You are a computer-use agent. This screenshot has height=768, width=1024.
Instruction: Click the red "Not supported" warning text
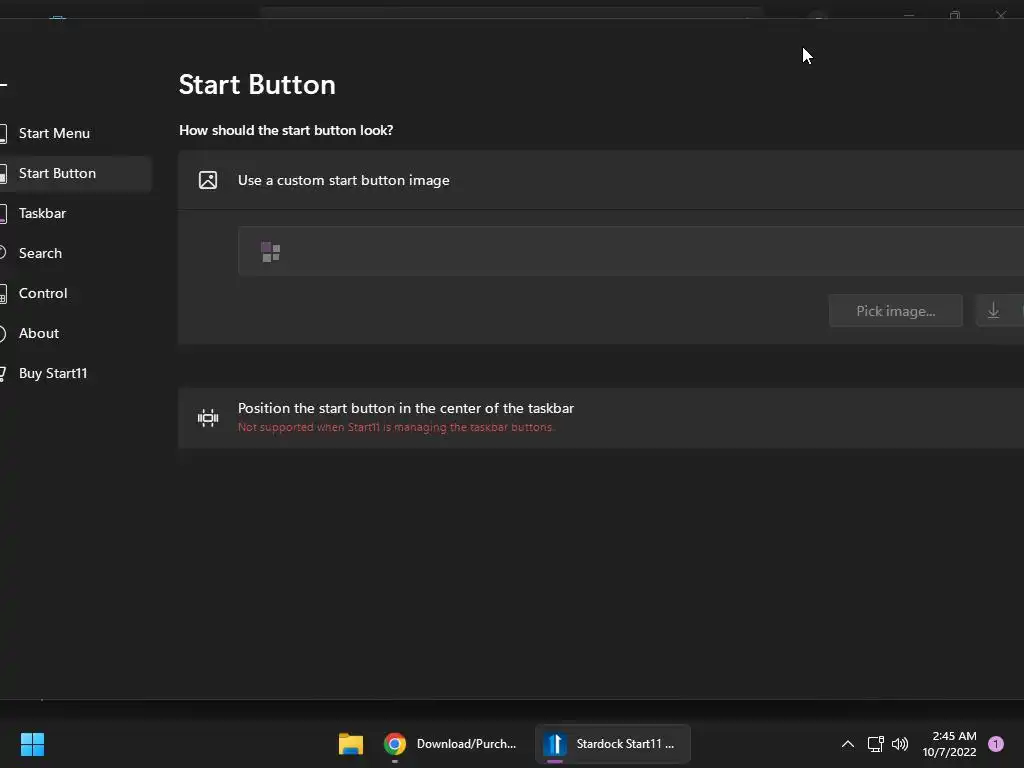coord(396,427)
